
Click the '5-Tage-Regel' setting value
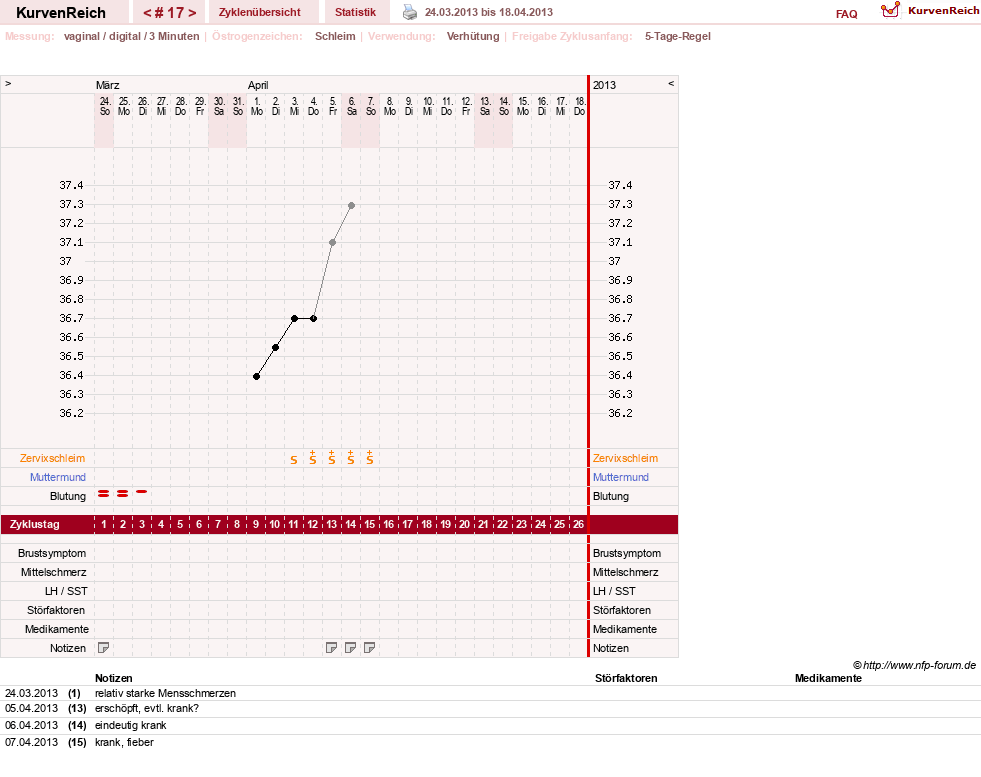click(x=678, y=36)
